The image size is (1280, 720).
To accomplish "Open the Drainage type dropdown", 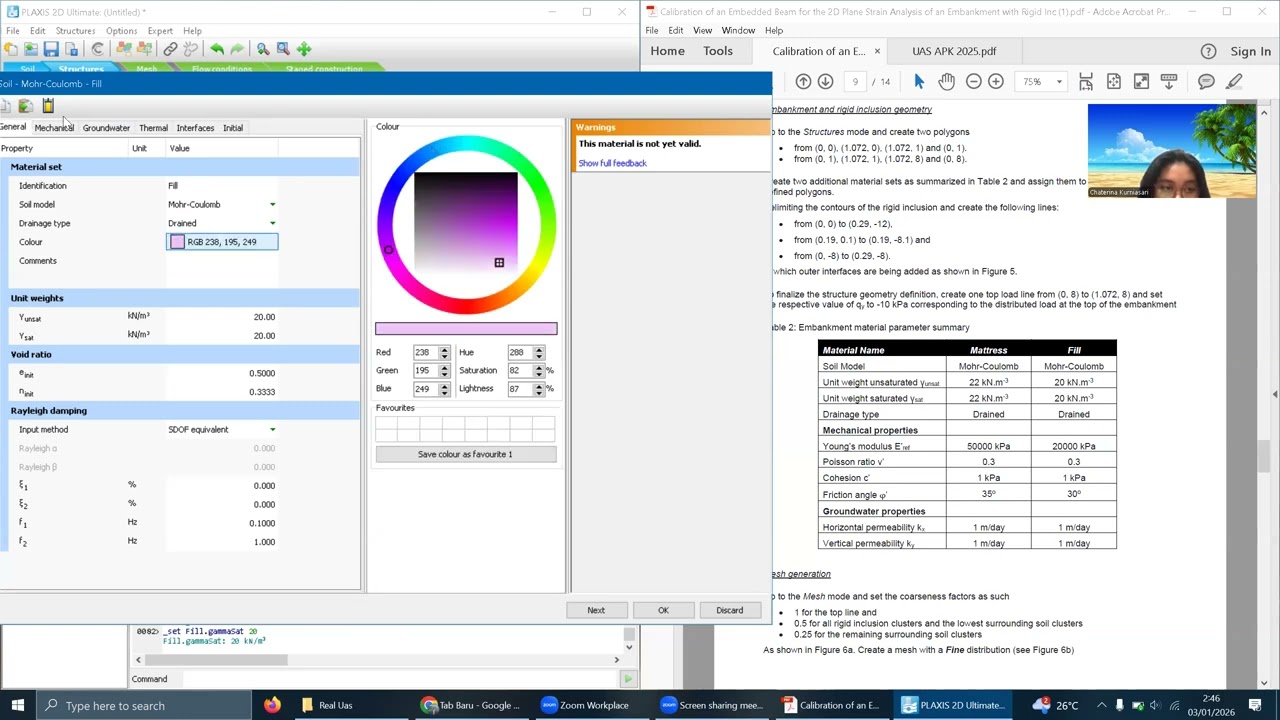I will [272, 223].
